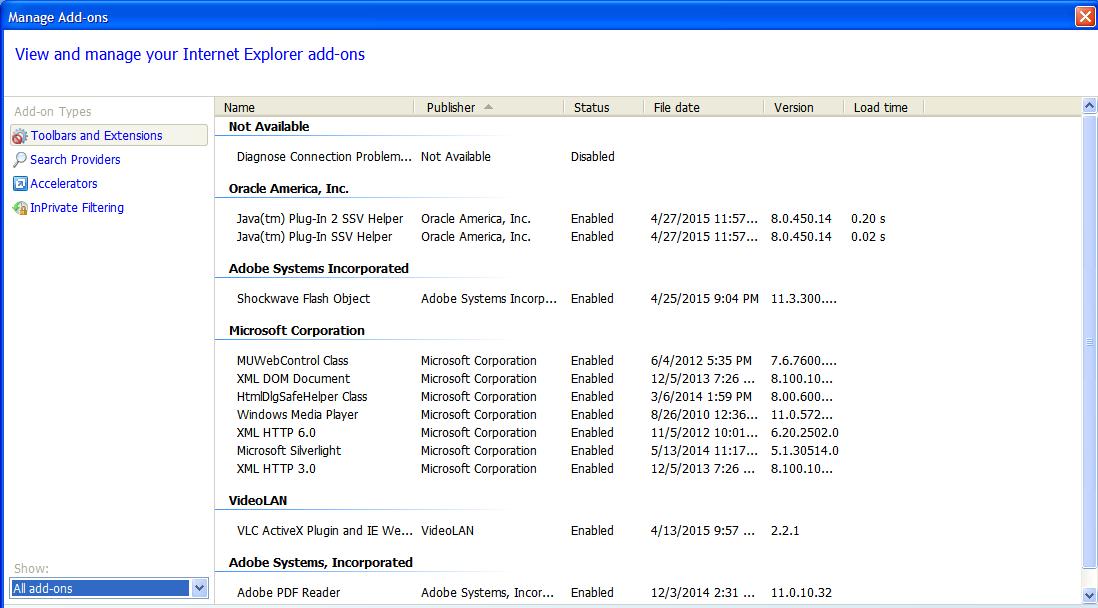Click version 2.2.1 of VLC plugin

(x=785, y=531)
